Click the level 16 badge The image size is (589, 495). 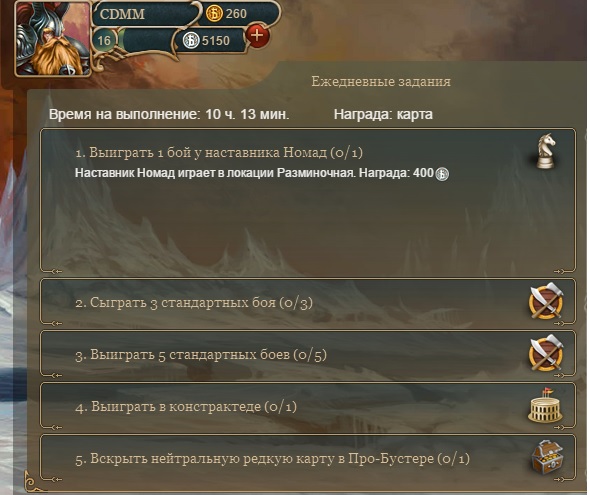pos(104,40)
